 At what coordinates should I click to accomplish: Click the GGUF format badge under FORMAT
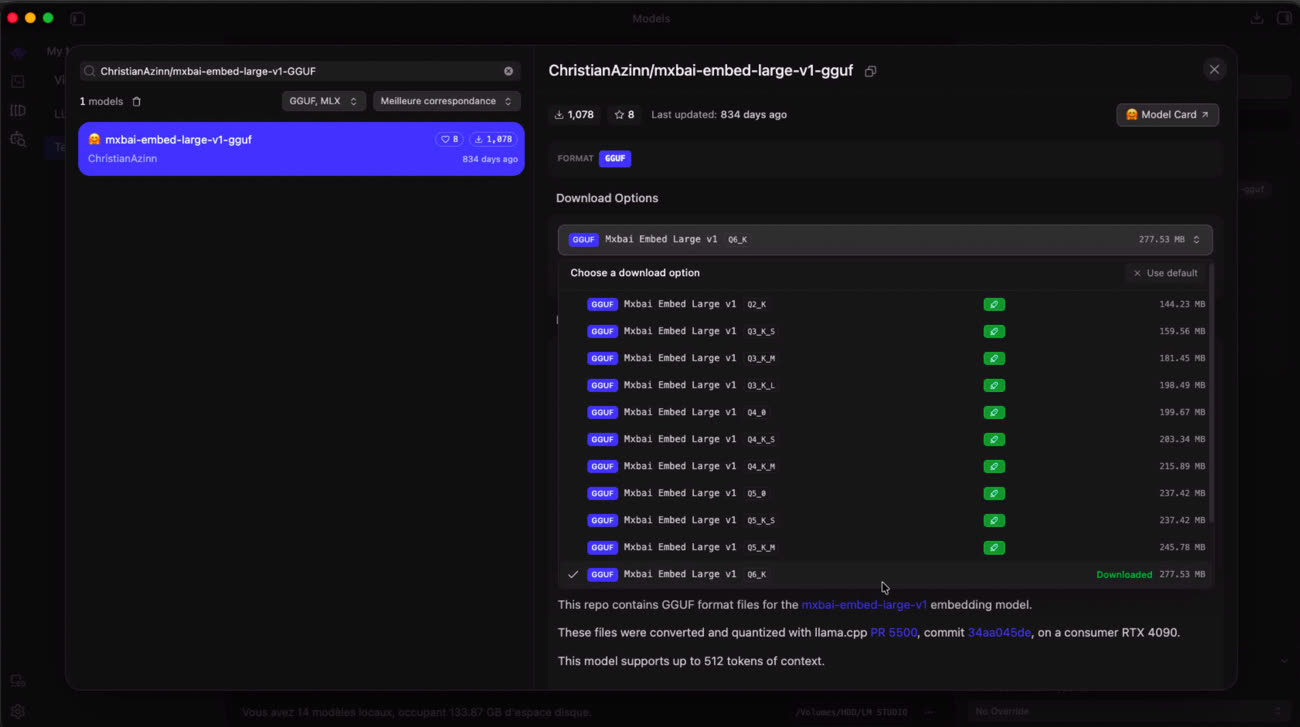tap(615, 158)
